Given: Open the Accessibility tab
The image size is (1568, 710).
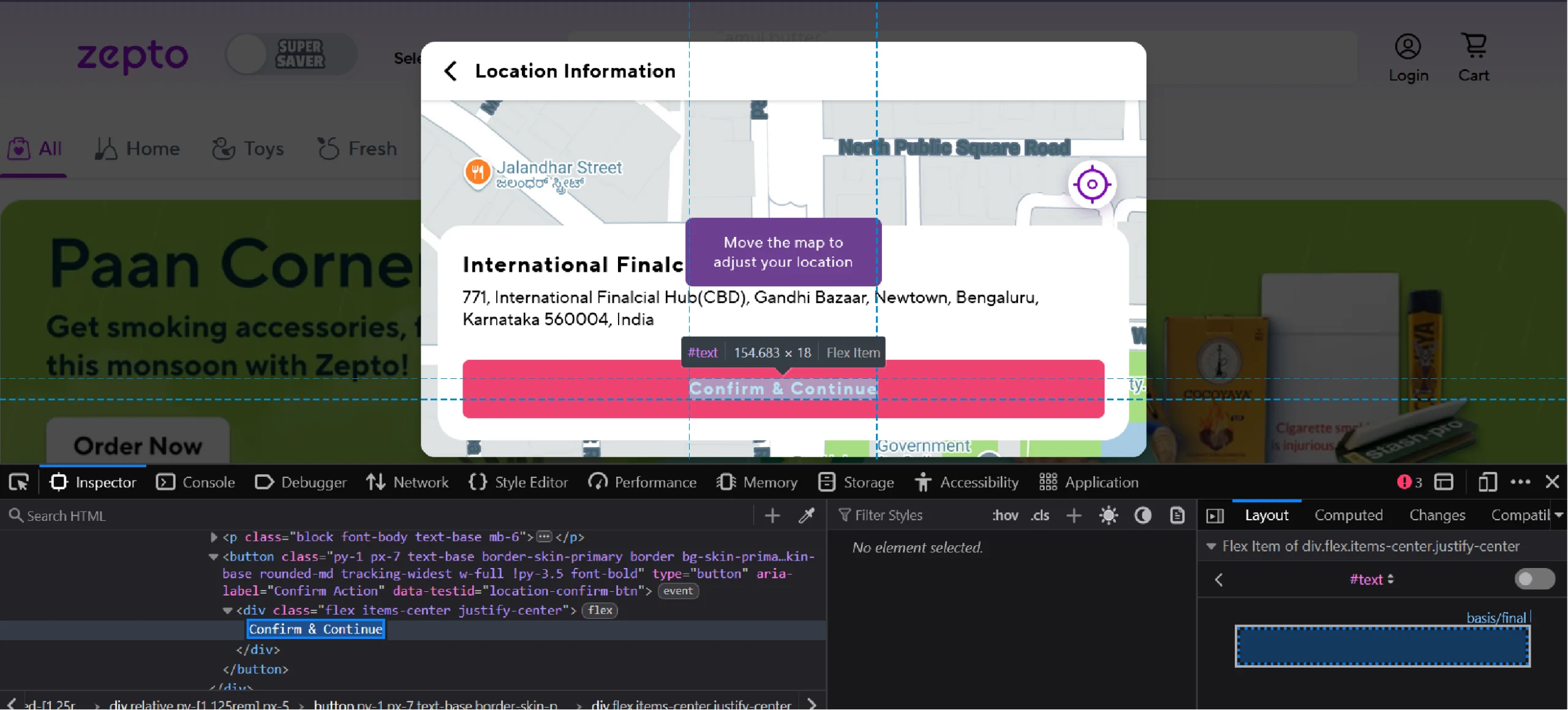Looking at the screenshot, I should coord(967,482).
